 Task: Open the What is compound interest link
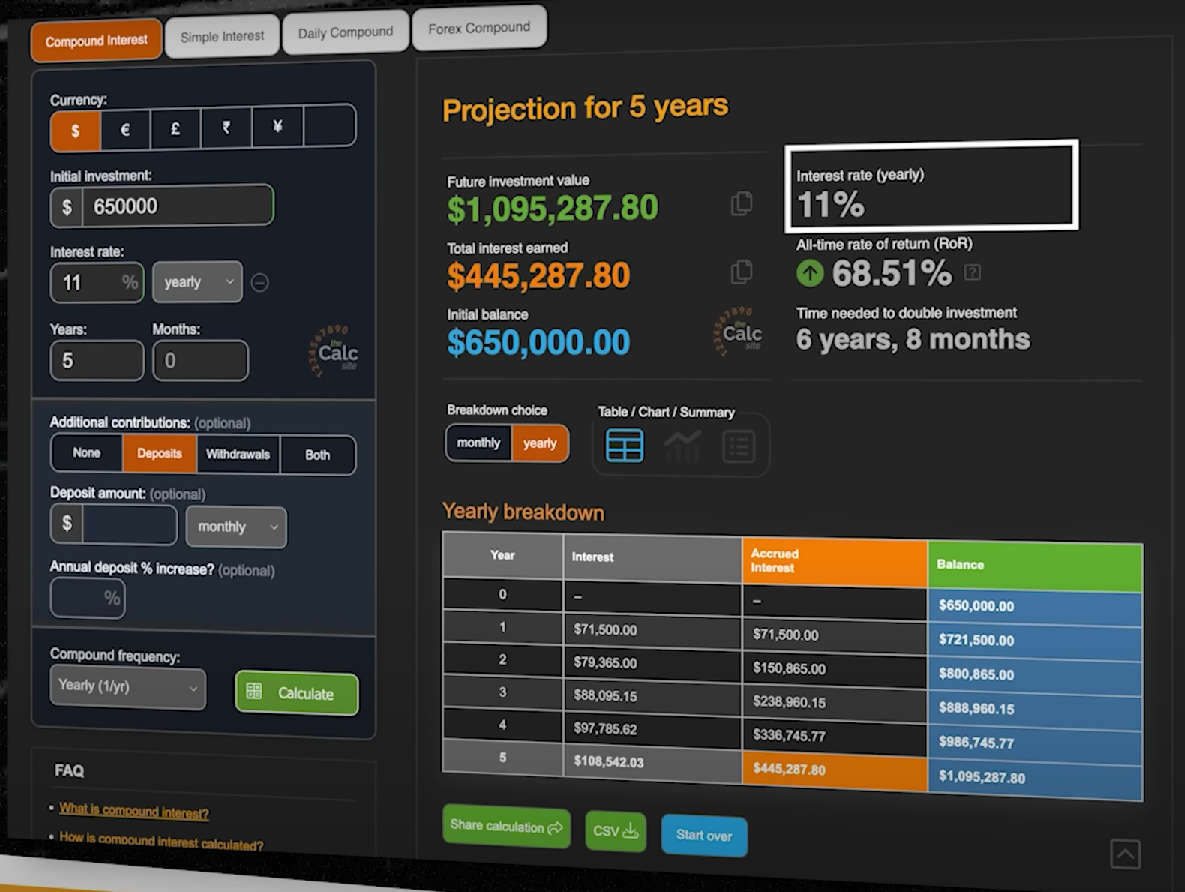click(x=134, y=810)
